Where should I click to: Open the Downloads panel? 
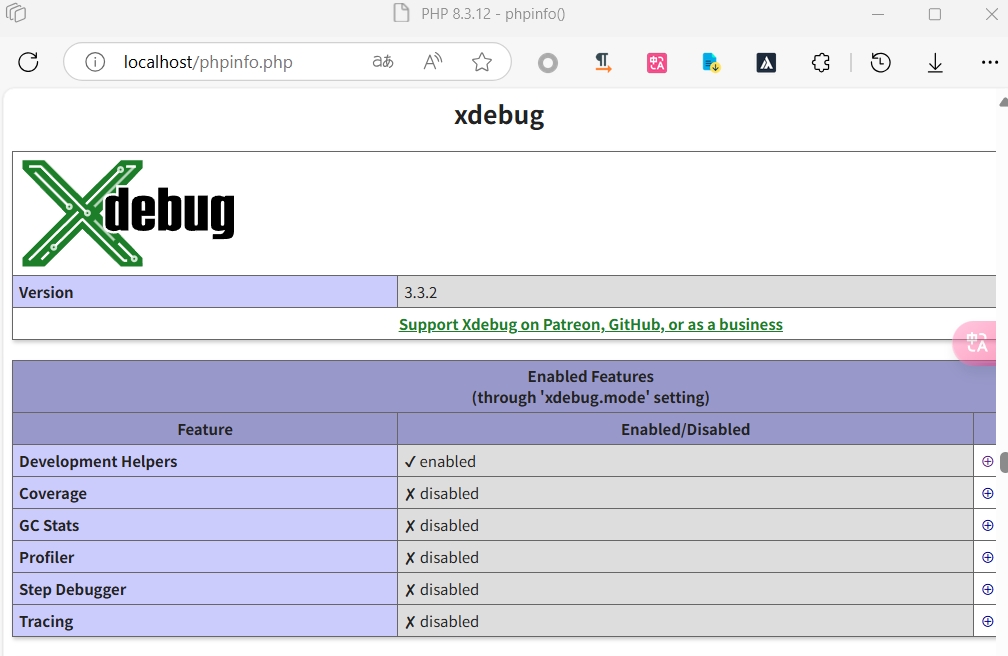pyautogui.click(x=935, y=62)
